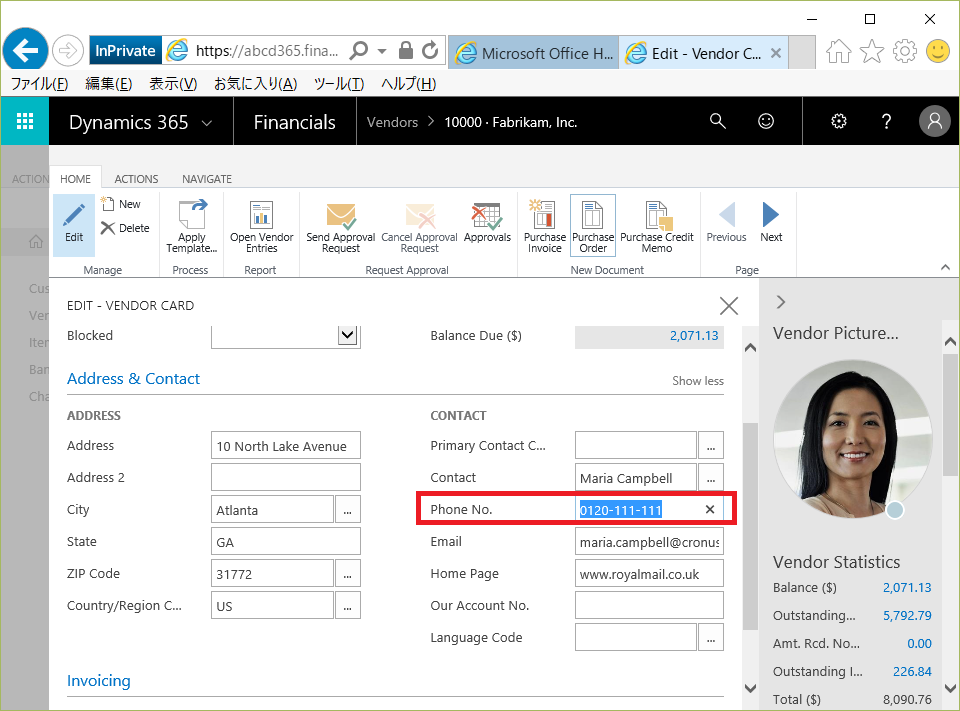Click the browser forward arrow button
This screenshot has height=711, width=960.
(x=67, y=51)
